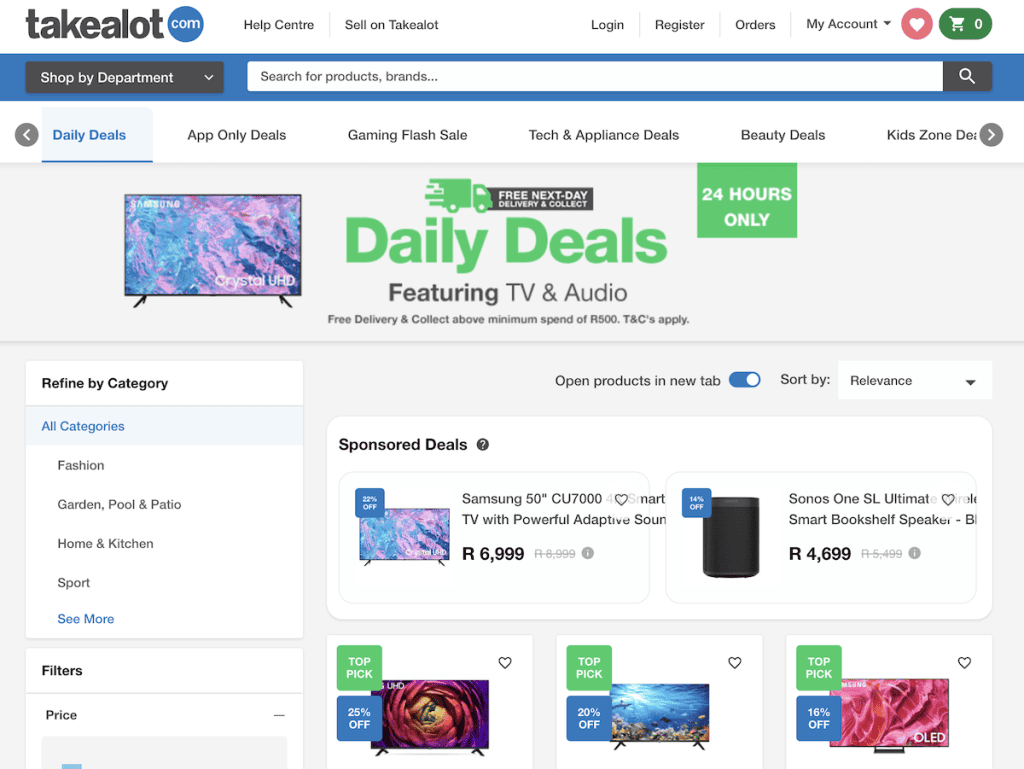The width and height of the screenshot is (1024, 769).
Task: Open the shopping cart
Action: (x=965, y=23)
